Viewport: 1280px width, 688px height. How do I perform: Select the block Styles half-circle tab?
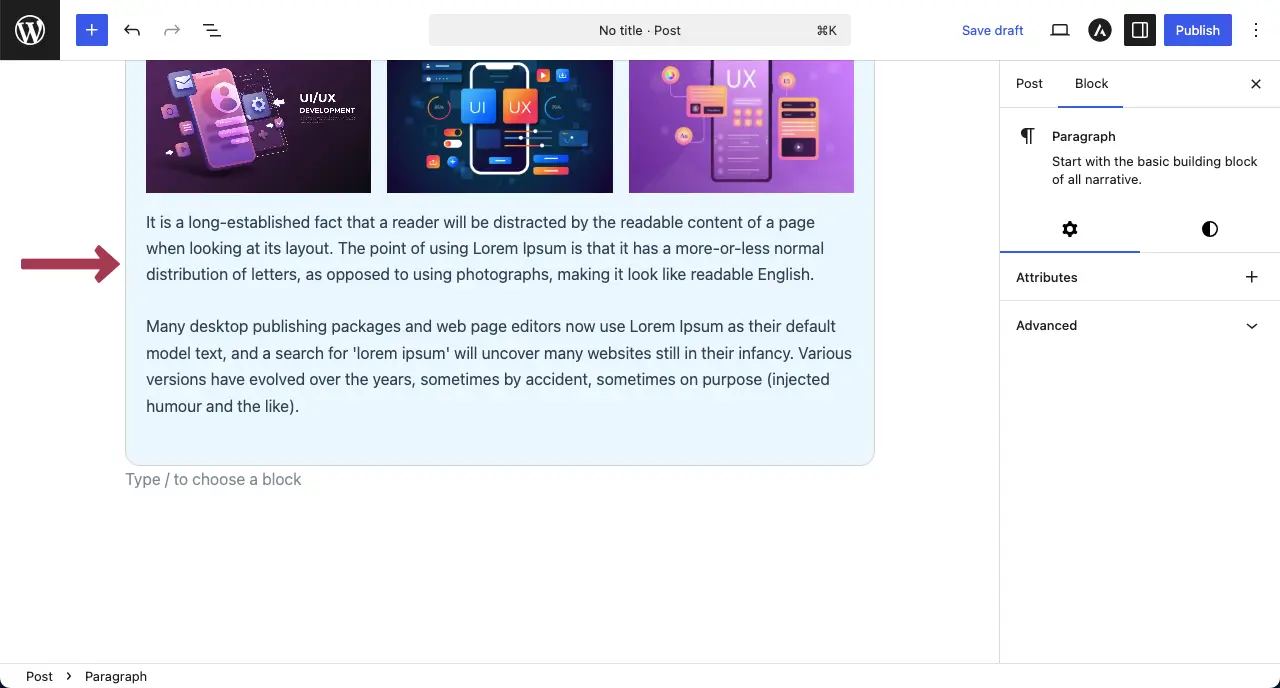pos(1210,229)
